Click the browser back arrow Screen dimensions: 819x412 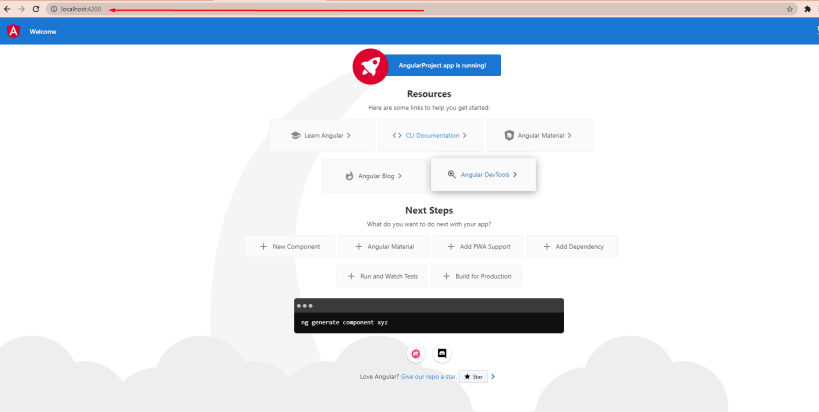coord(7,9)
